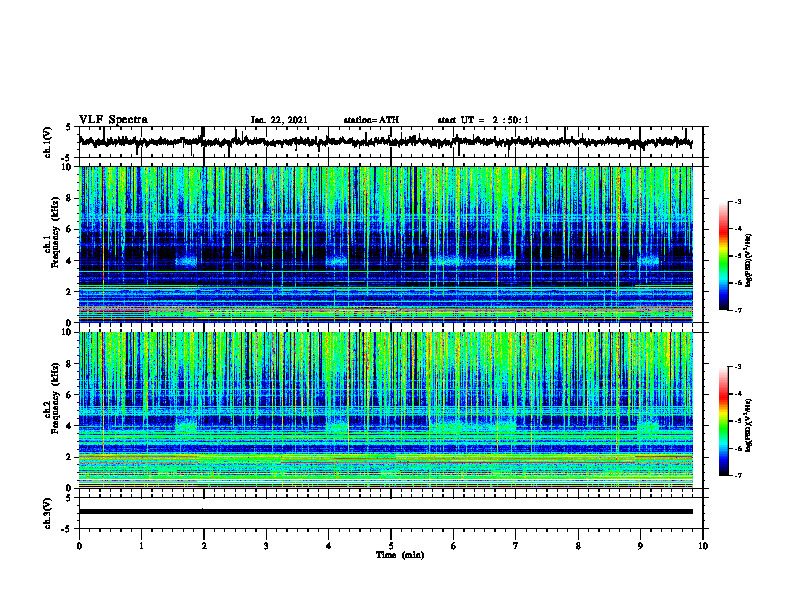Click the ch.1 waveform trace panel
792x612 pixels.
coord(391,142)
